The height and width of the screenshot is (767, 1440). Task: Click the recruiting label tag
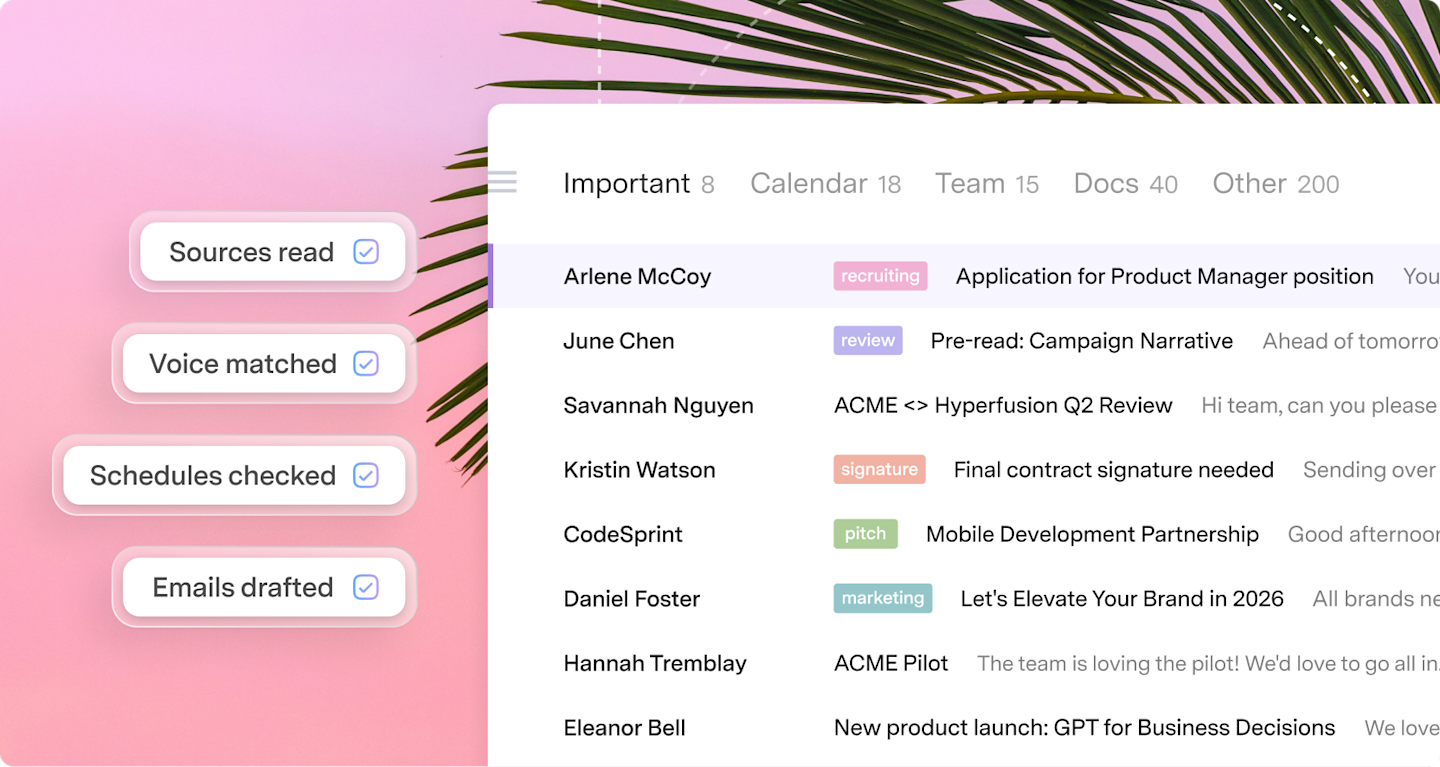coord(880,276)
